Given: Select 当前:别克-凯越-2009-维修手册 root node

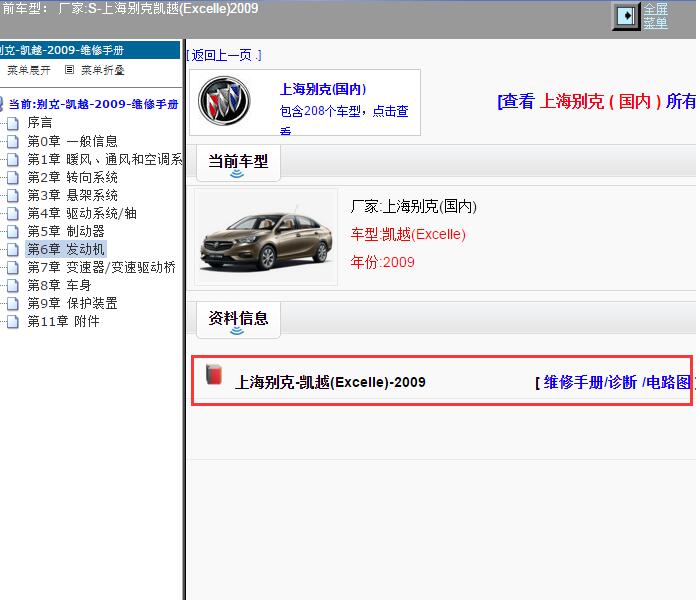Looking at the screenshot, I should [93, 104].
